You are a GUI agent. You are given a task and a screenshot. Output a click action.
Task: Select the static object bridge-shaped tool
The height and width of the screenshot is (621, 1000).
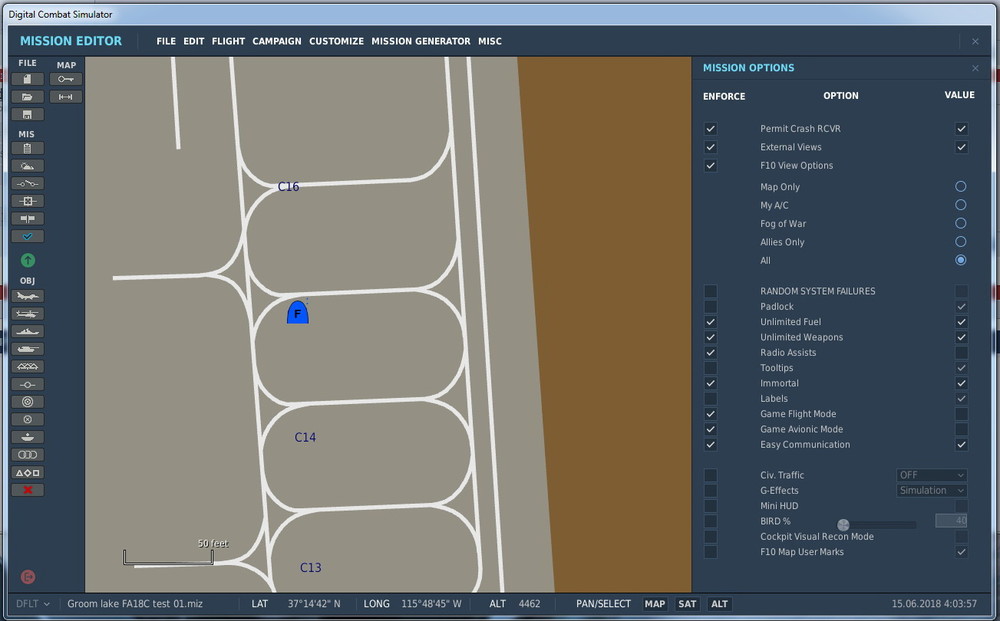coord(27,367)
